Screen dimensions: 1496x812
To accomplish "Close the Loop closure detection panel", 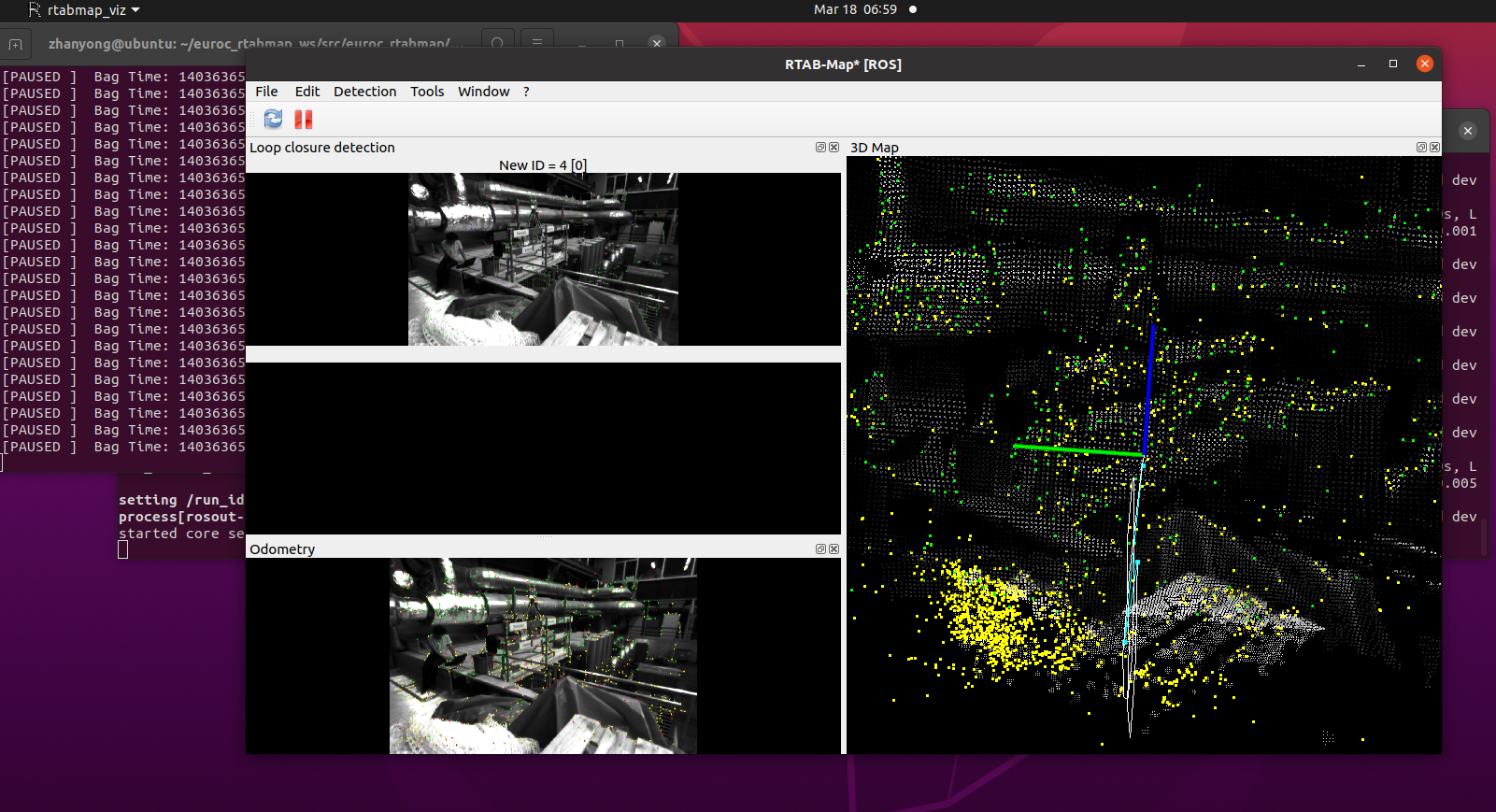I will click(834, 148).
